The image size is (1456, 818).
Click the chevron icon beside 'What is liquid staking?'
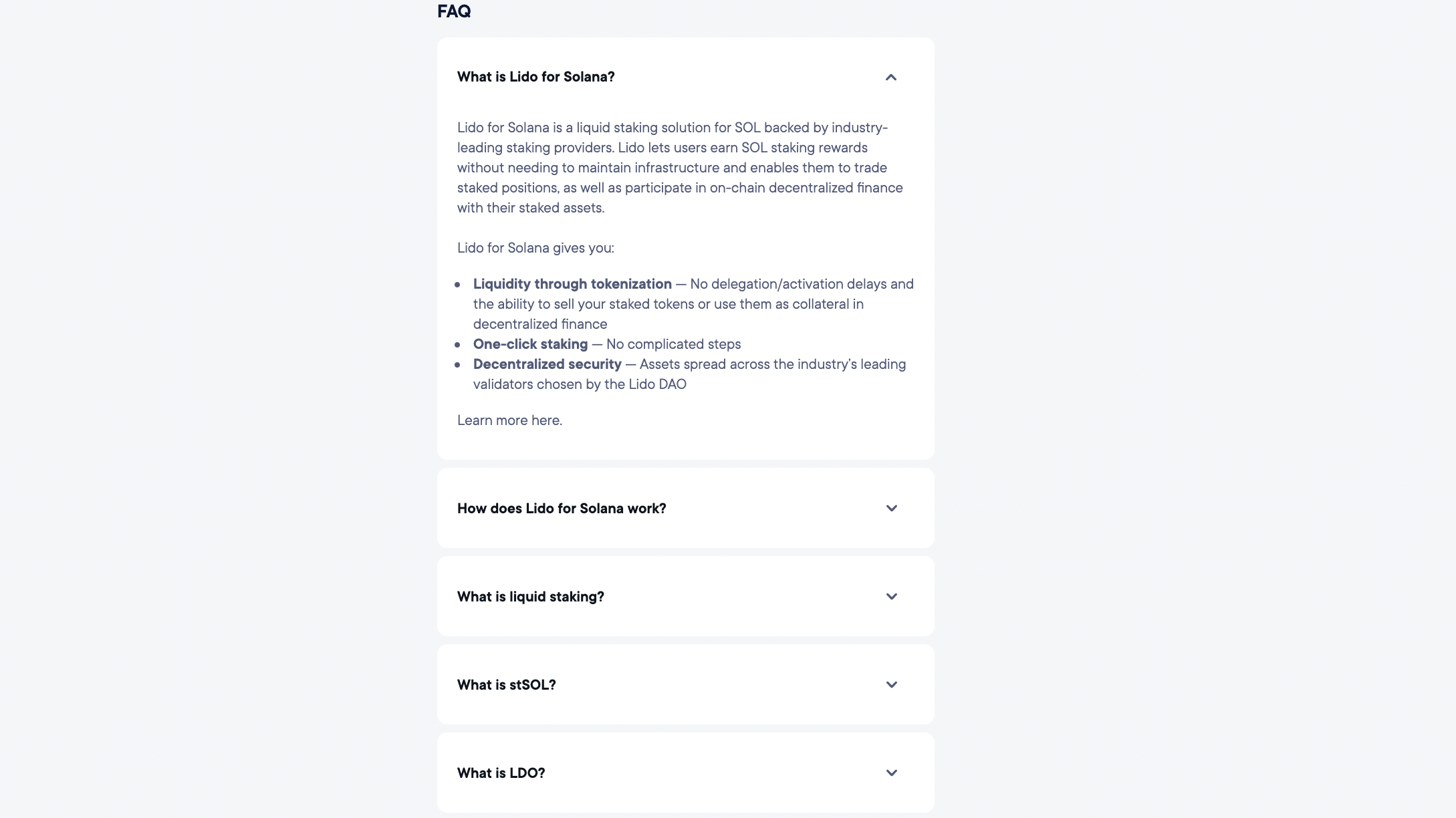pos(891,596)
